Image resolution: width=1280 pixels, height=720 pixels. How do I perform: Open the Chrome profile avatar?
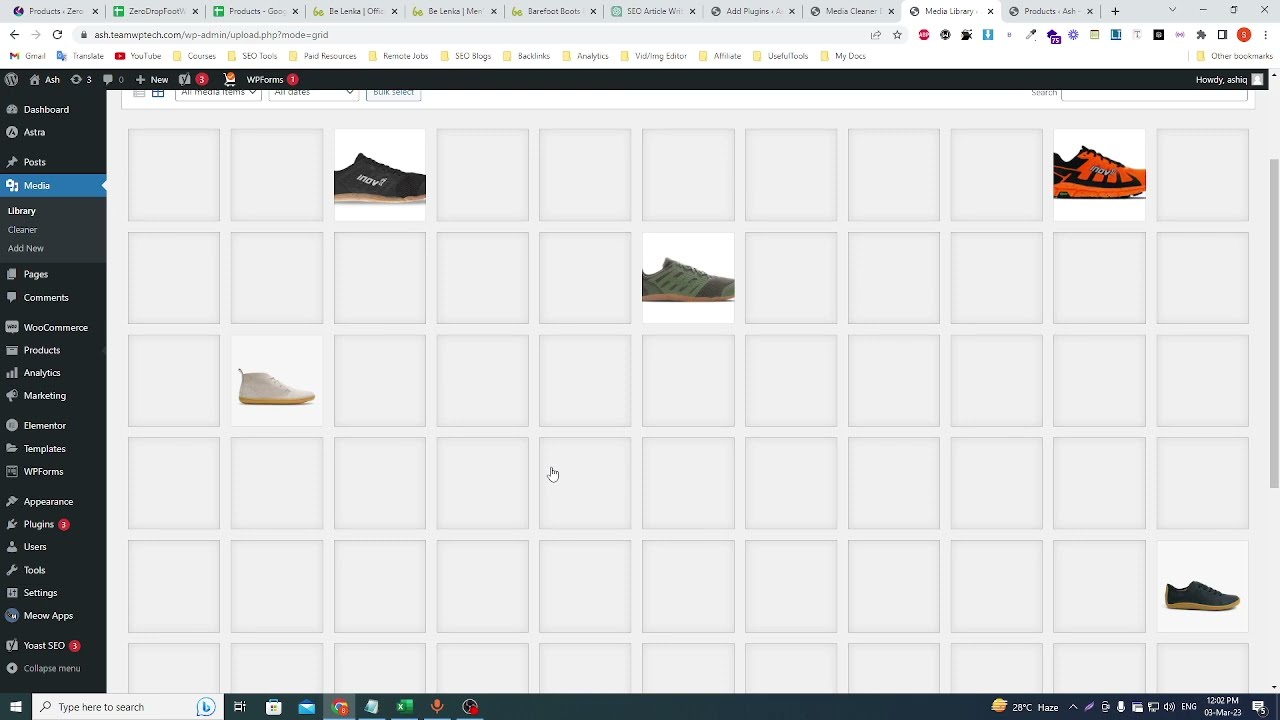(1244, 34)
